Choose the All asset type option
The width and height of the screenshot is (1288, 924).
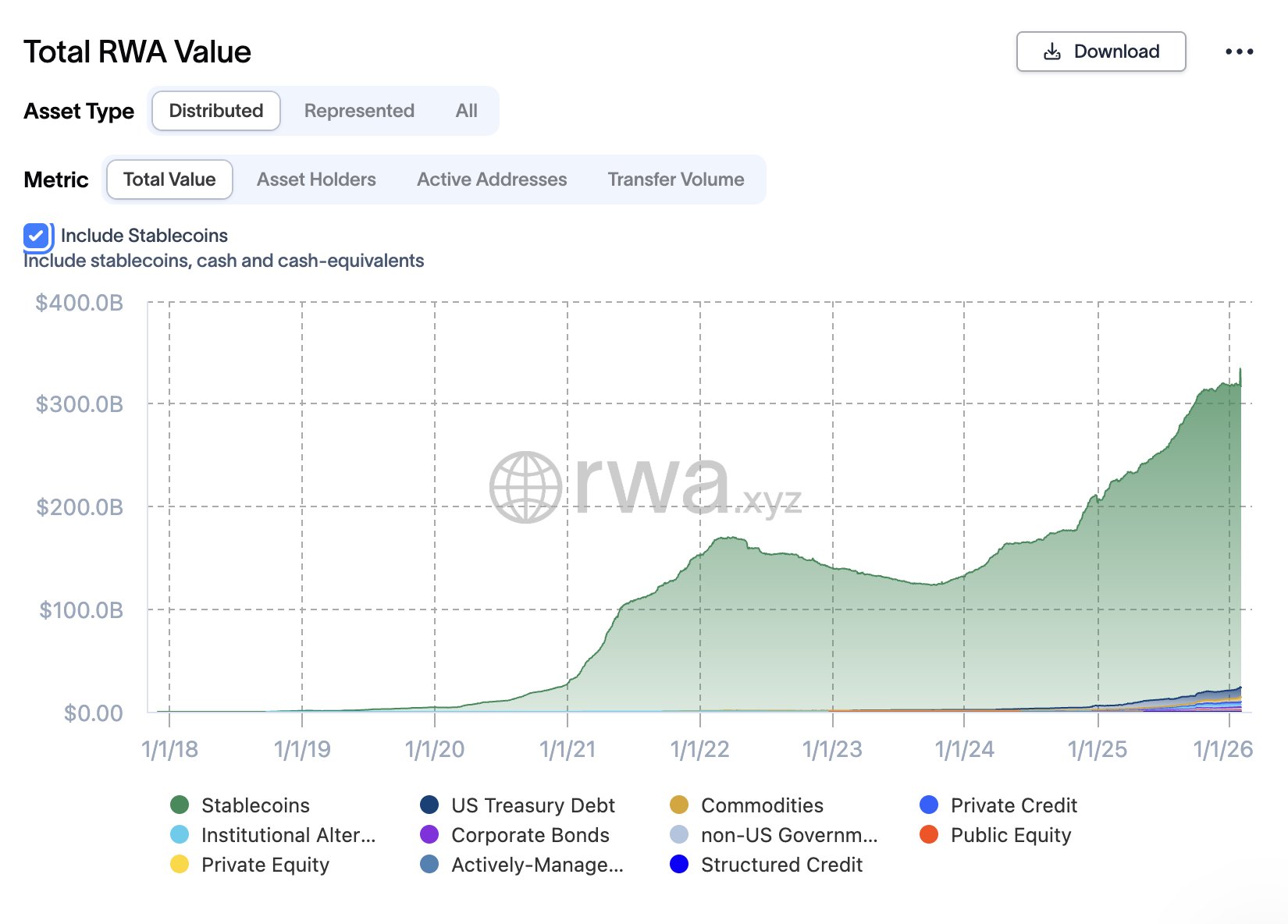tap(466, 111)
